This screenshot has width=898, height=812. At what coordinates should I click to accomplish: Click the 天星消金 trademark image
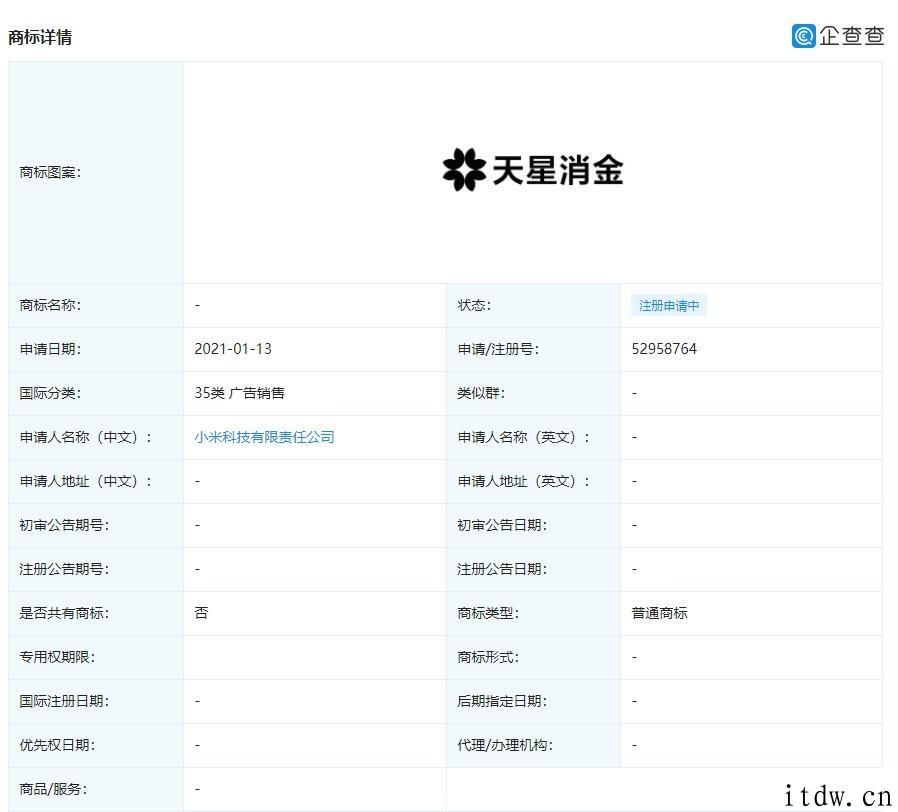point(532,170)
